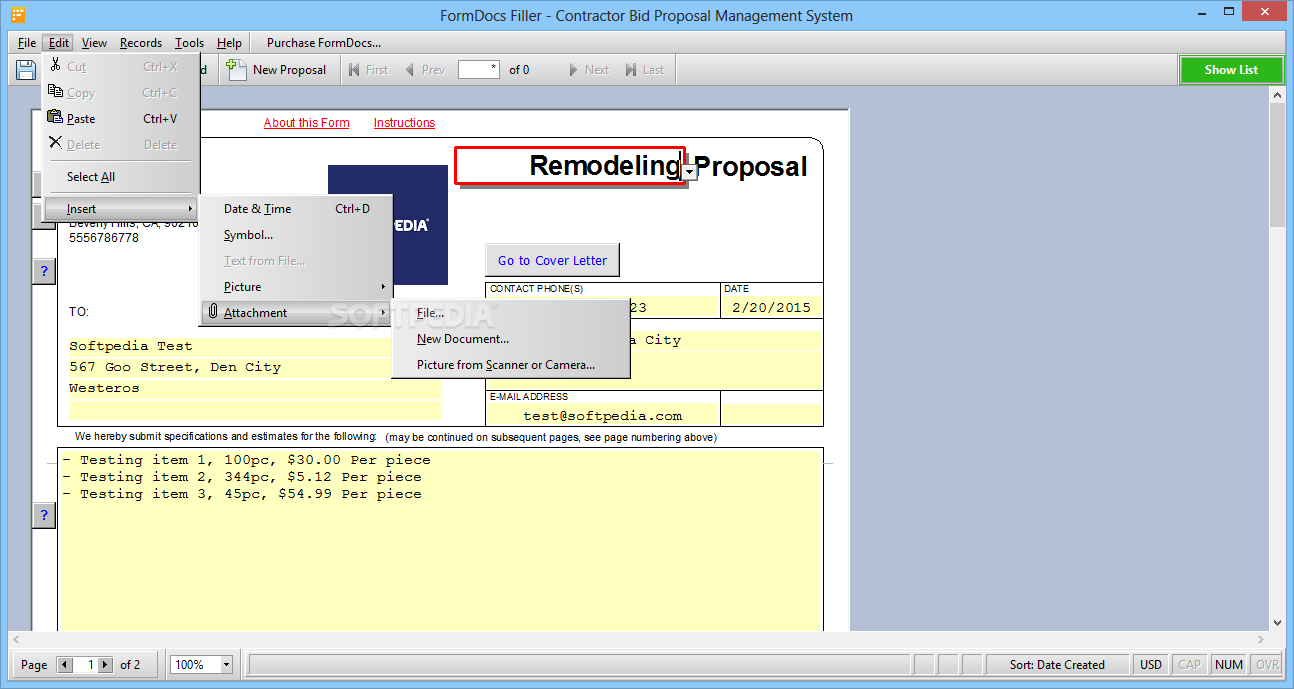Click the Testing item 3 line

pyautogui.click(x=242, y=494)
